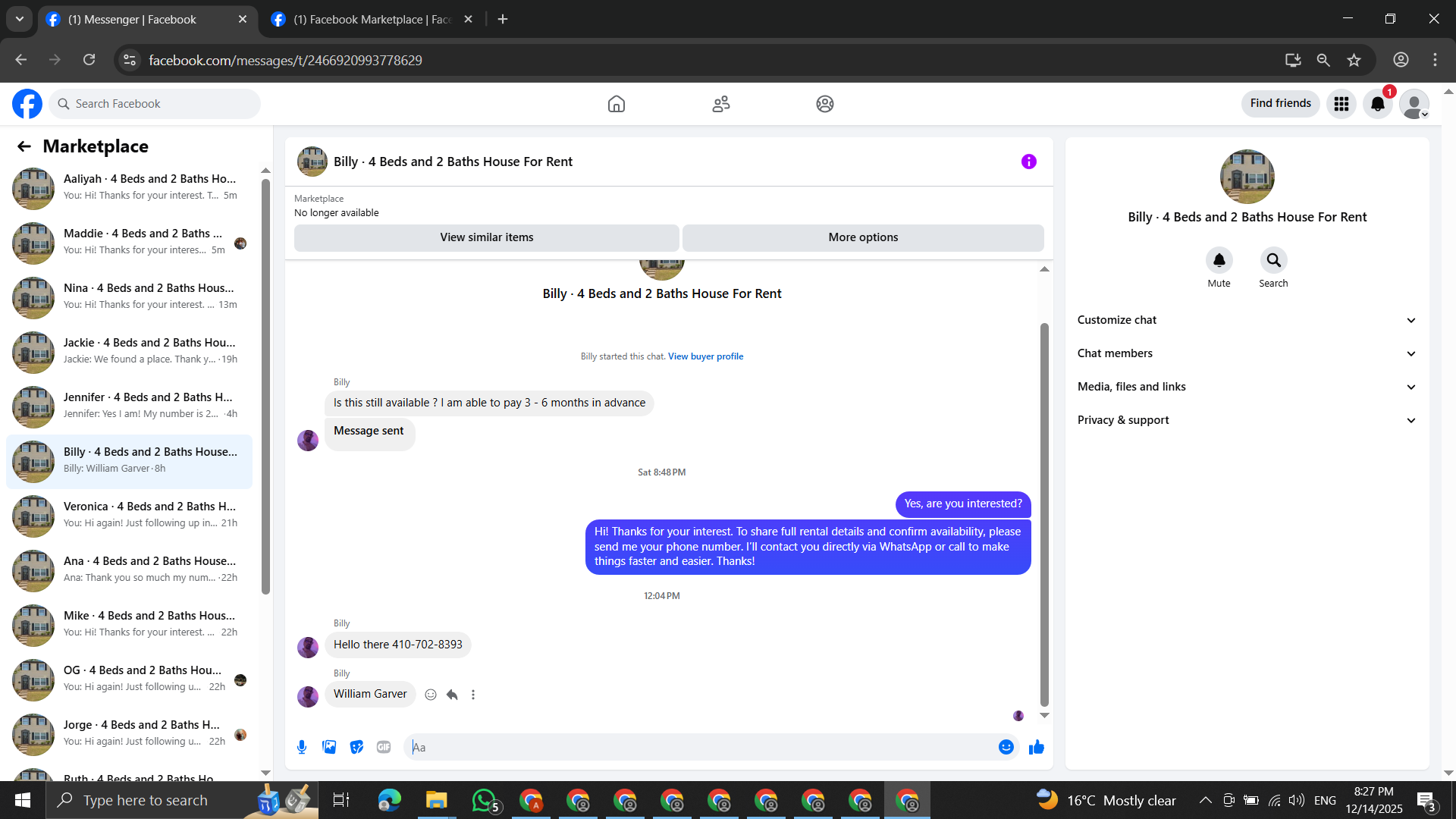Open View buyer profile link
This screenshot has width=1456, height=819.
[x=705, y=356]
